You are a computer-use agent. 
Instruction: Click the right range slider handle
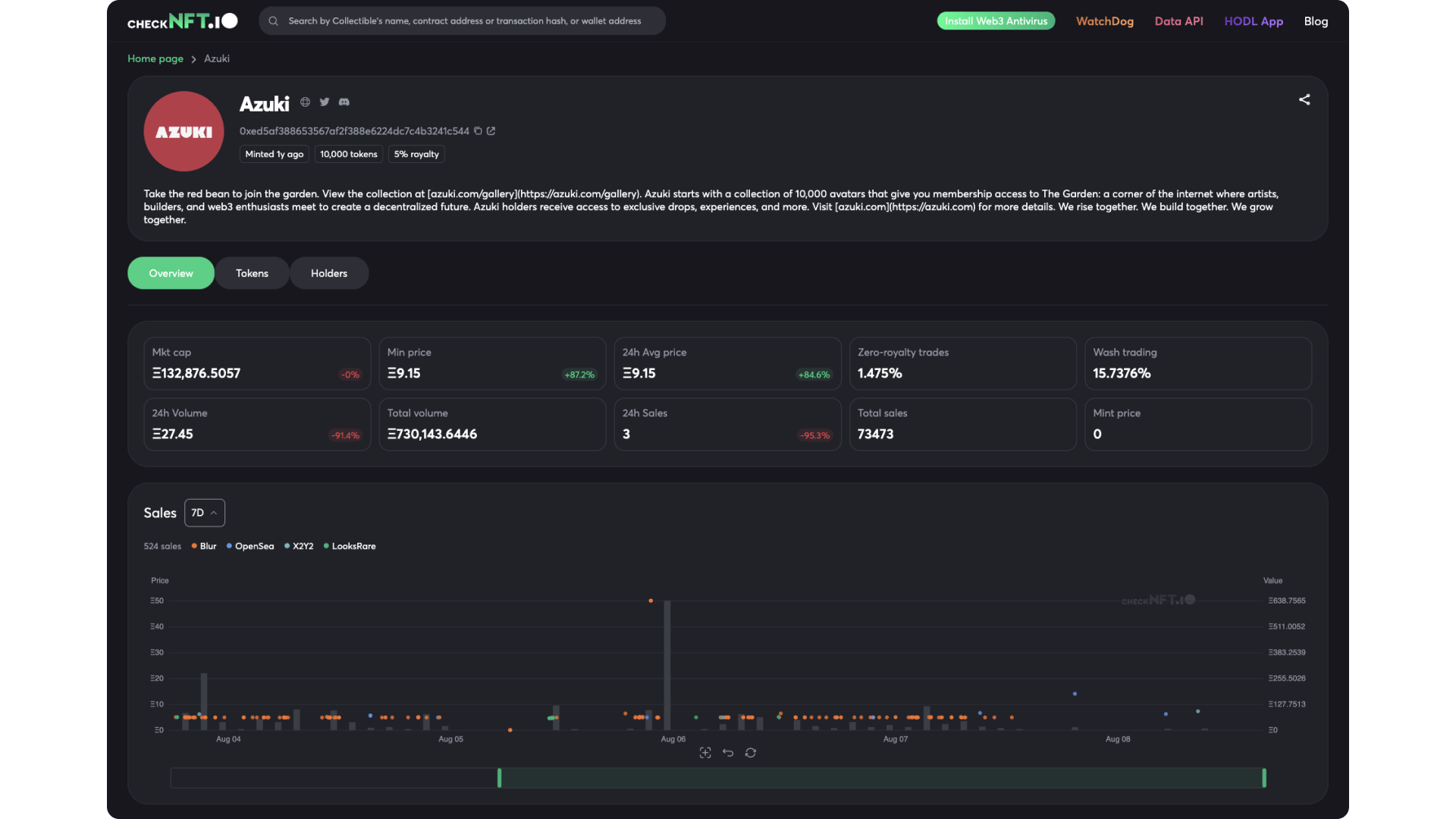1264,777
